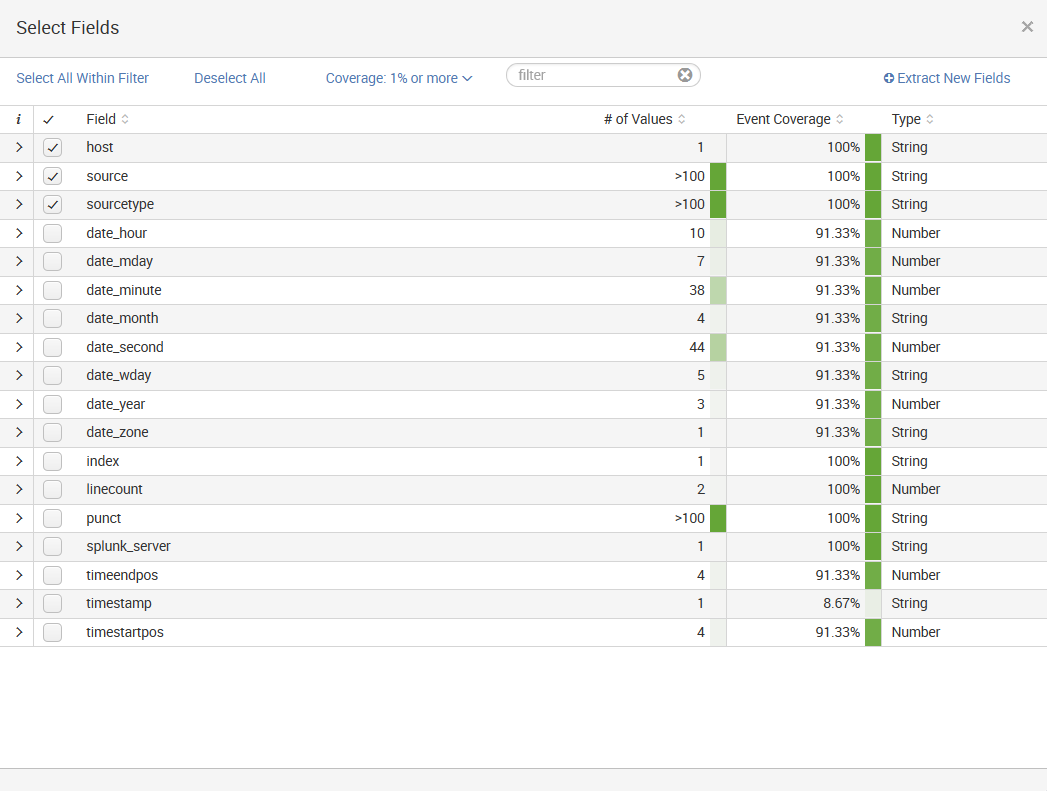Expand the splunk_server row details
Screen dimensions: 1047x791
coord(19,546)
